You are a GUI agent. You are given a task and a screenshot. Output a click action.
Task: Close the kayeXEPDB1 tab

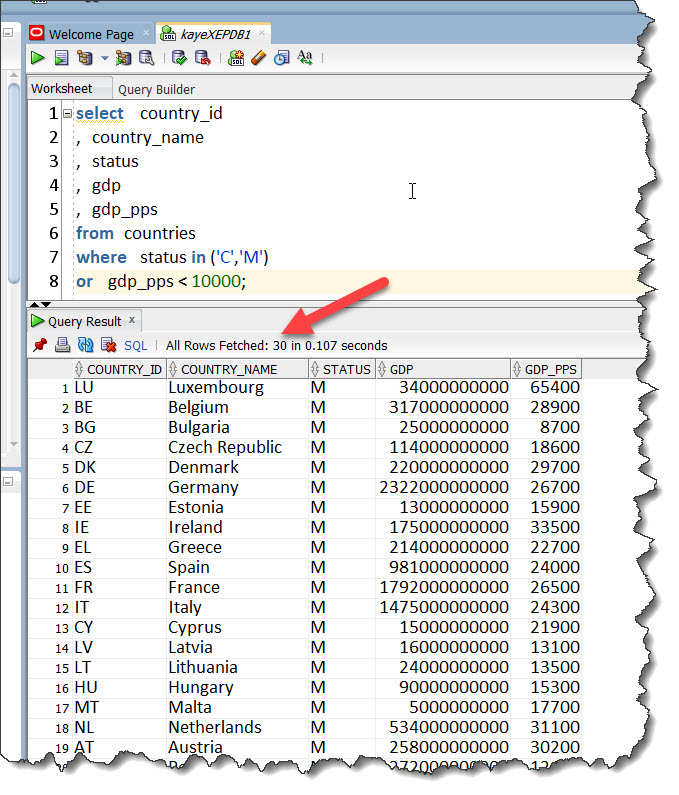pos(262,33)
